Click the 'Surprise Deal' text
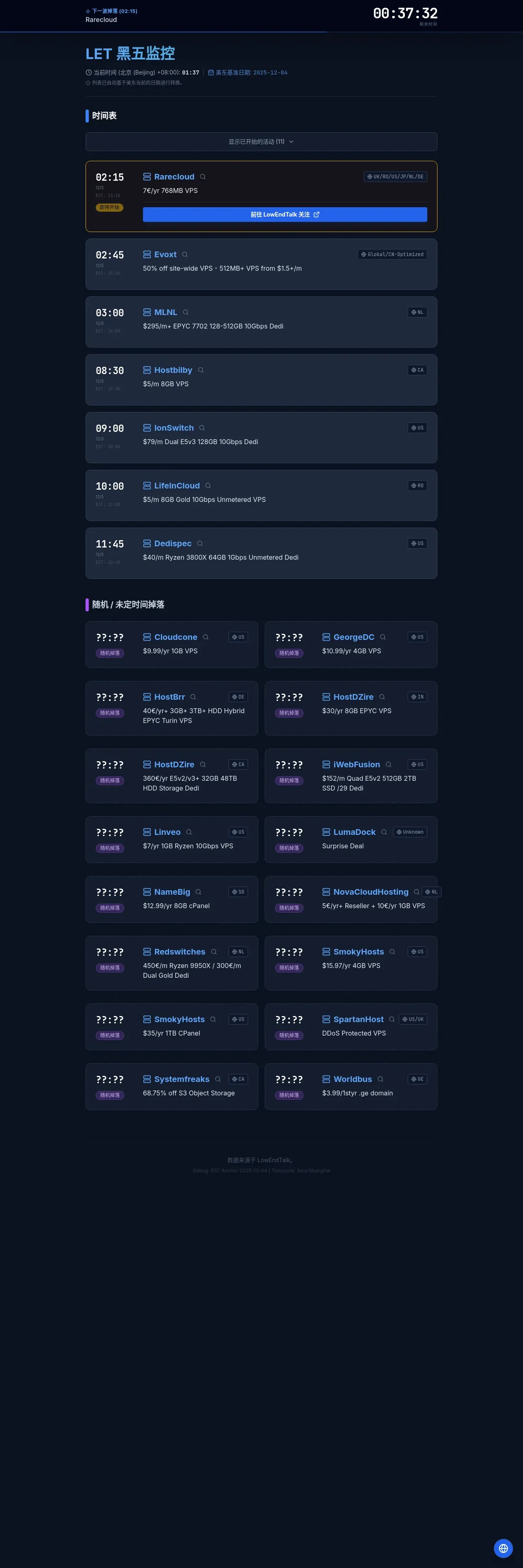This screenshot has width=523, height=1568. [x=343, y=846]
